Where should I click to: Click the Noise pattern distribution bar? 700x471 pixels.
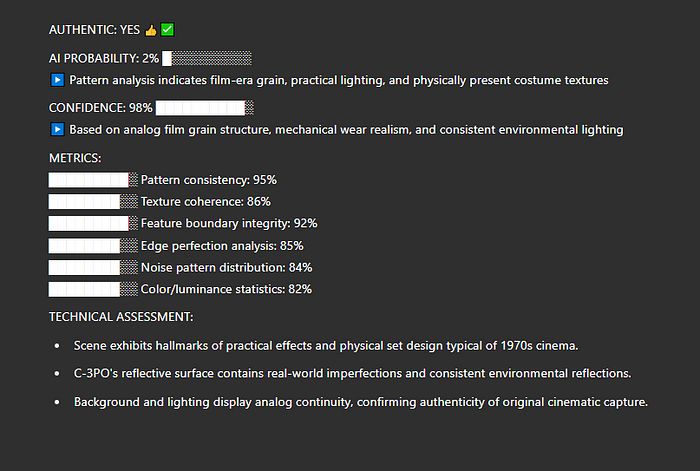tap(93, 267)
